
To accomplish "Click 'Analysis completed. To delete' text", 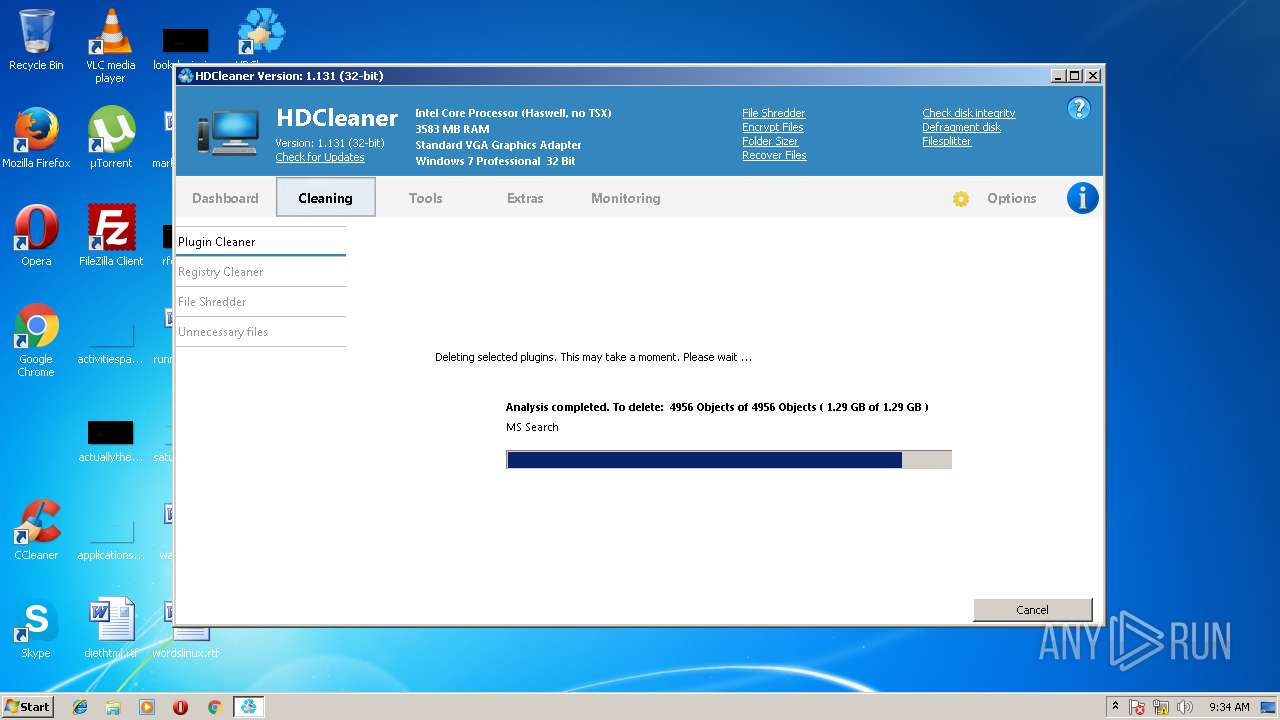I will (x=586, y=407).
